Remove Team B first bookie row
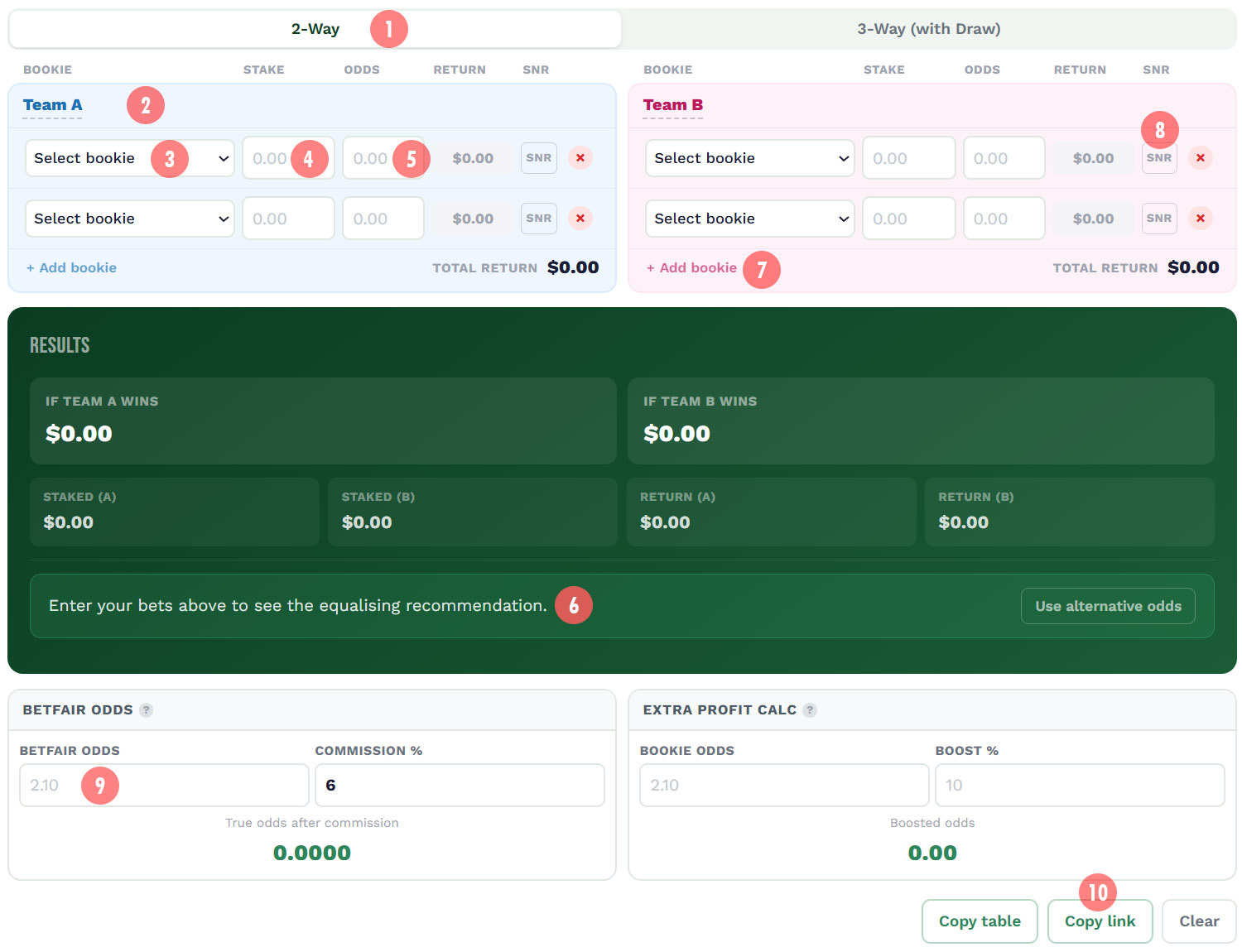Image resolution: width=1242 pixels, height=952 pixels. click(1201, 158)
